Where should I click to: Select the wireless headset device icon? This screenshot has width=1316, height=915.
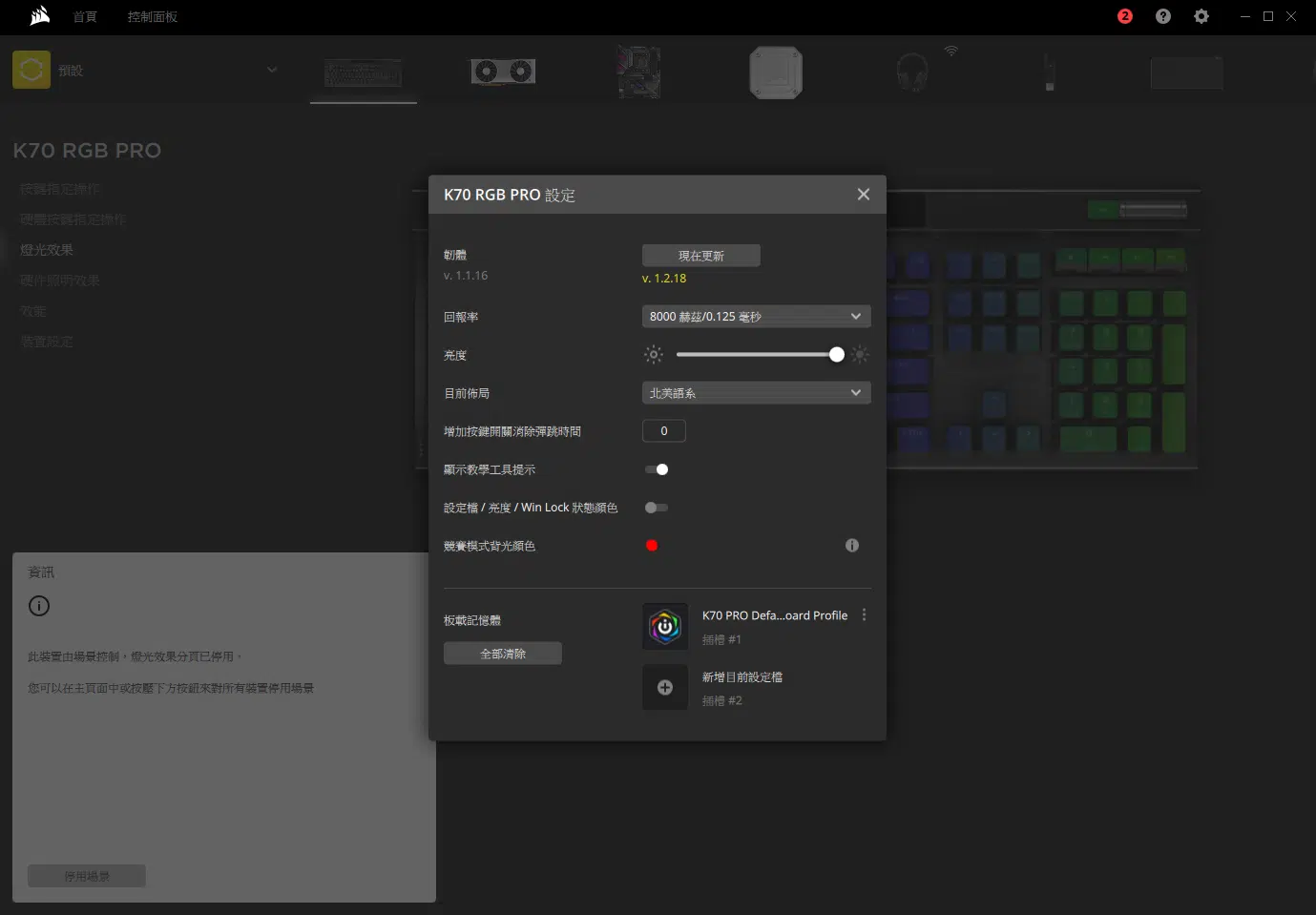click(912, 72)
